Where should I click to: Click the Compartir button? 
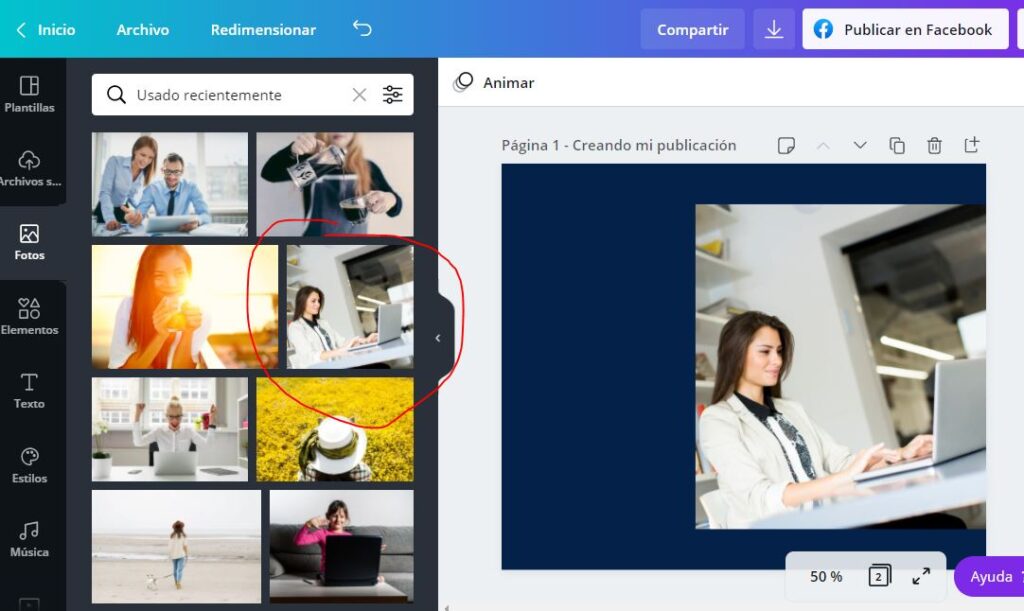click(692, 30)
